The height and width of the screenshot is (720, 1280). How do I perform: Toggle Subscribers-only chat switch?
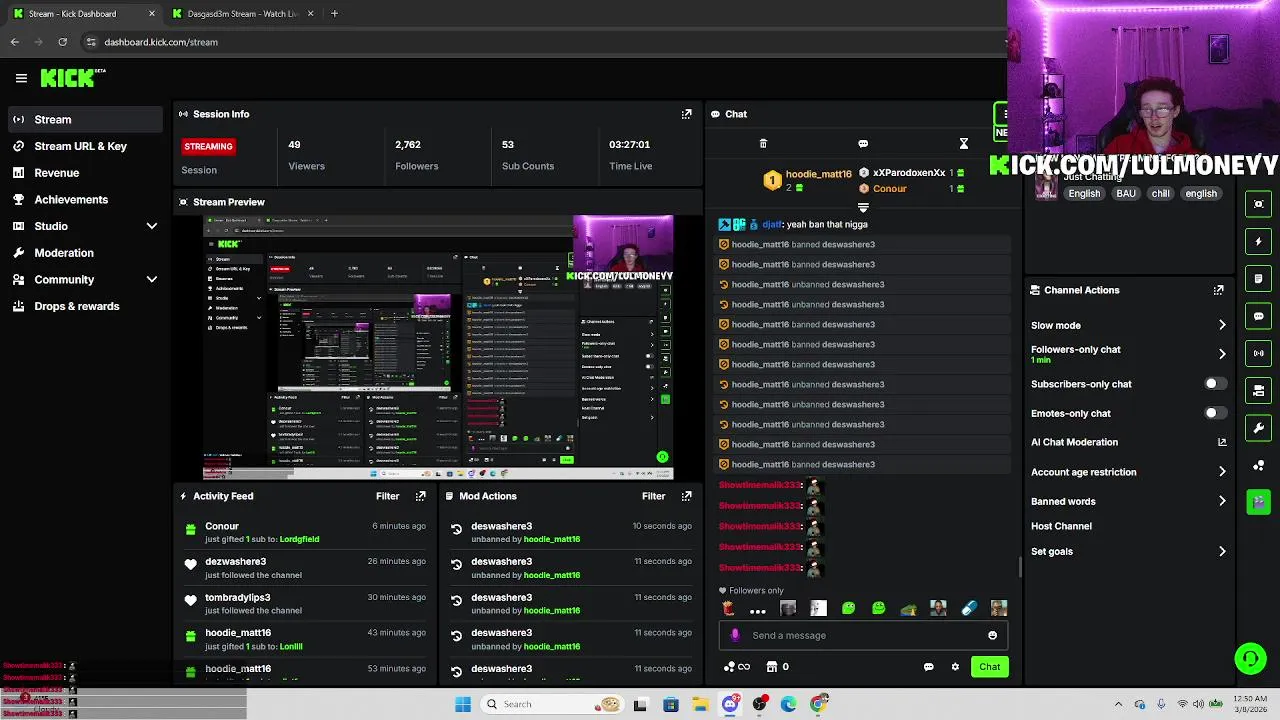1214,384
